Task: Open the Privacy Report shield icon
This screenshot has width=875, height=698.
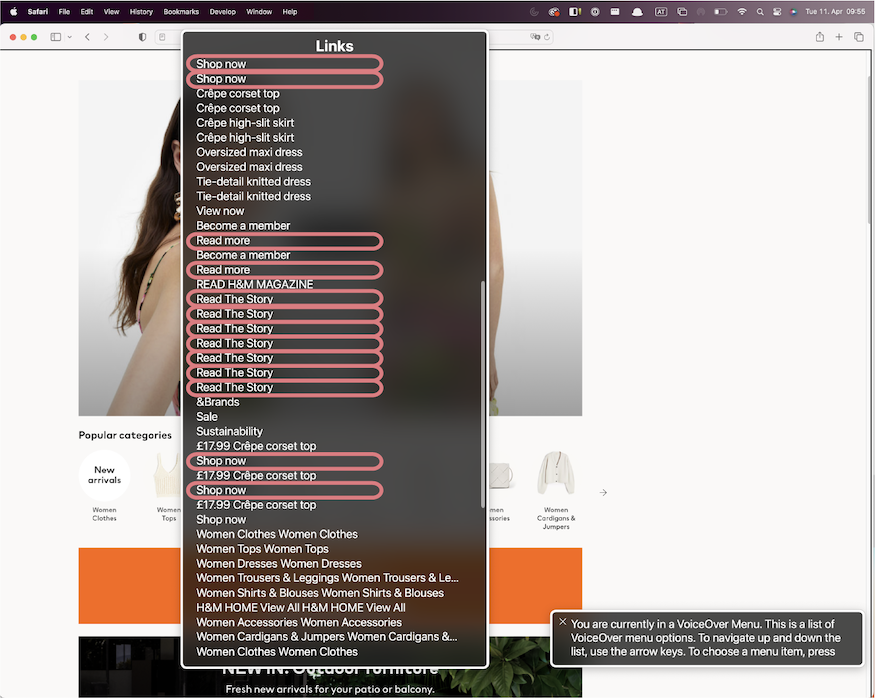Action: click(x=142, y=37)
